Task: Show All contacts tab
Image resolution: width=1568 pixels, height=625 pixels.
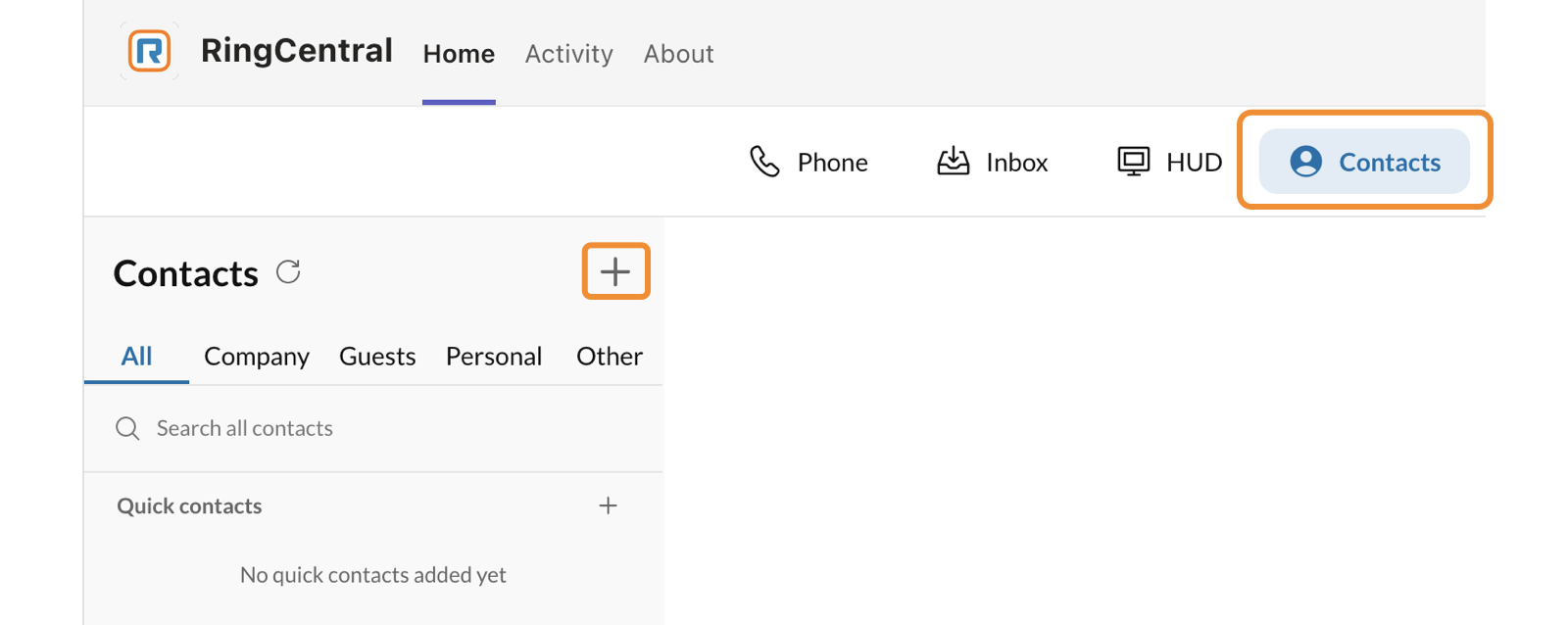Action: (x=136, y=357)
